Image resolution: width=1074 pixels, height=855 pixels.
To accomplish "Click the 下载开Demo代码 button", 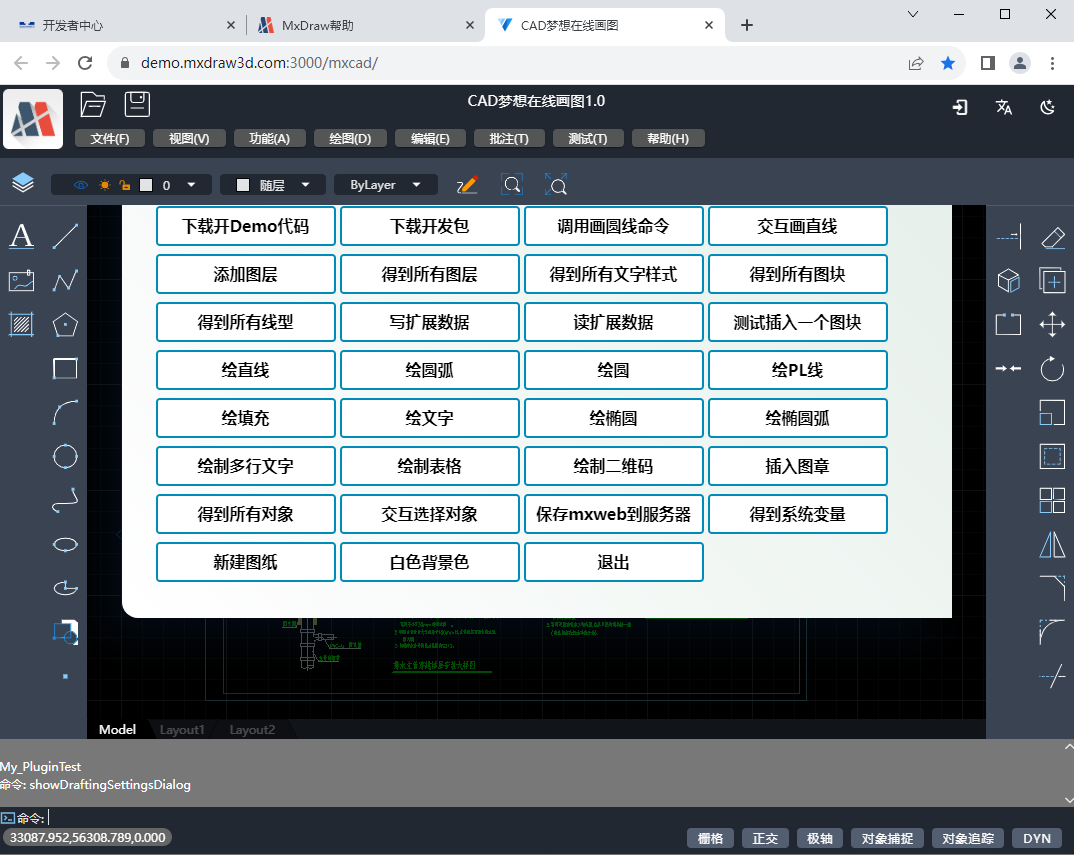I will click(x=245, y=226).
